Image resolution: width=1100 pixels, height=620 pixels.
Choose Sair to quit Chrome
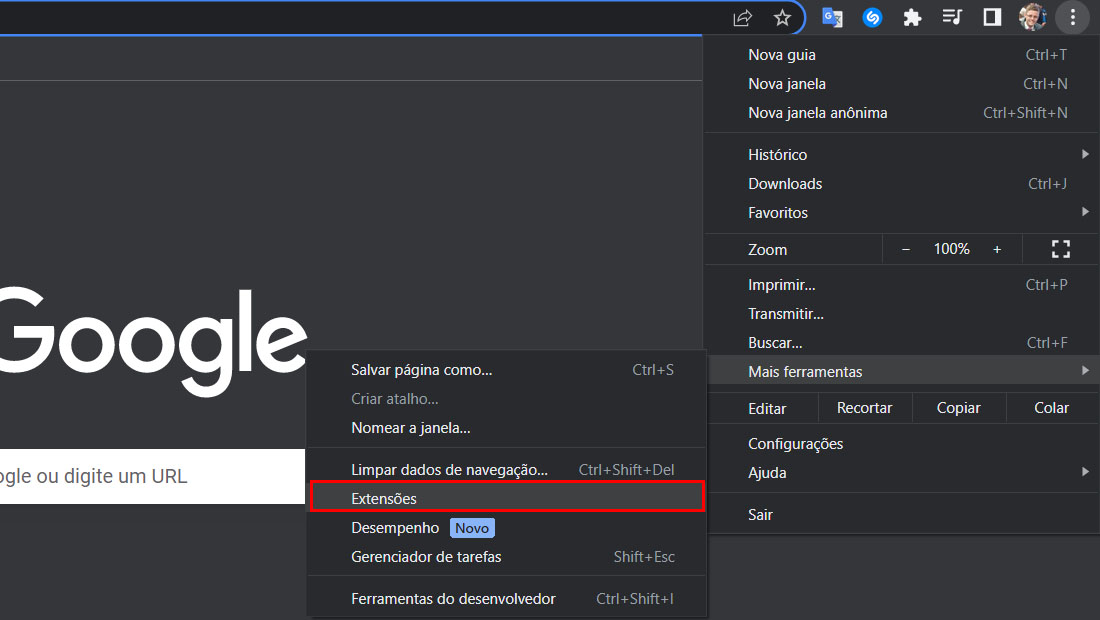[902, 515]
